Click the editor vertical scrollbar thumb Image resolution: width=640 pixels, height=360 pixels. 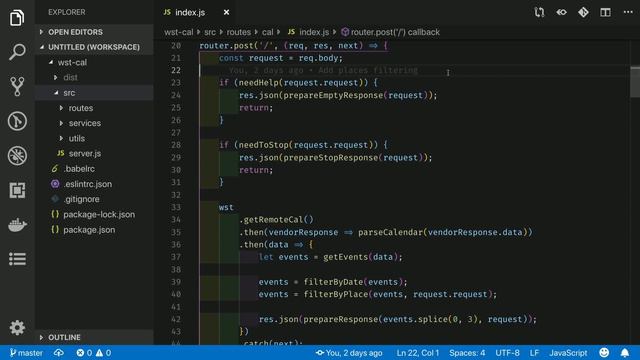(x=635, y=82)
